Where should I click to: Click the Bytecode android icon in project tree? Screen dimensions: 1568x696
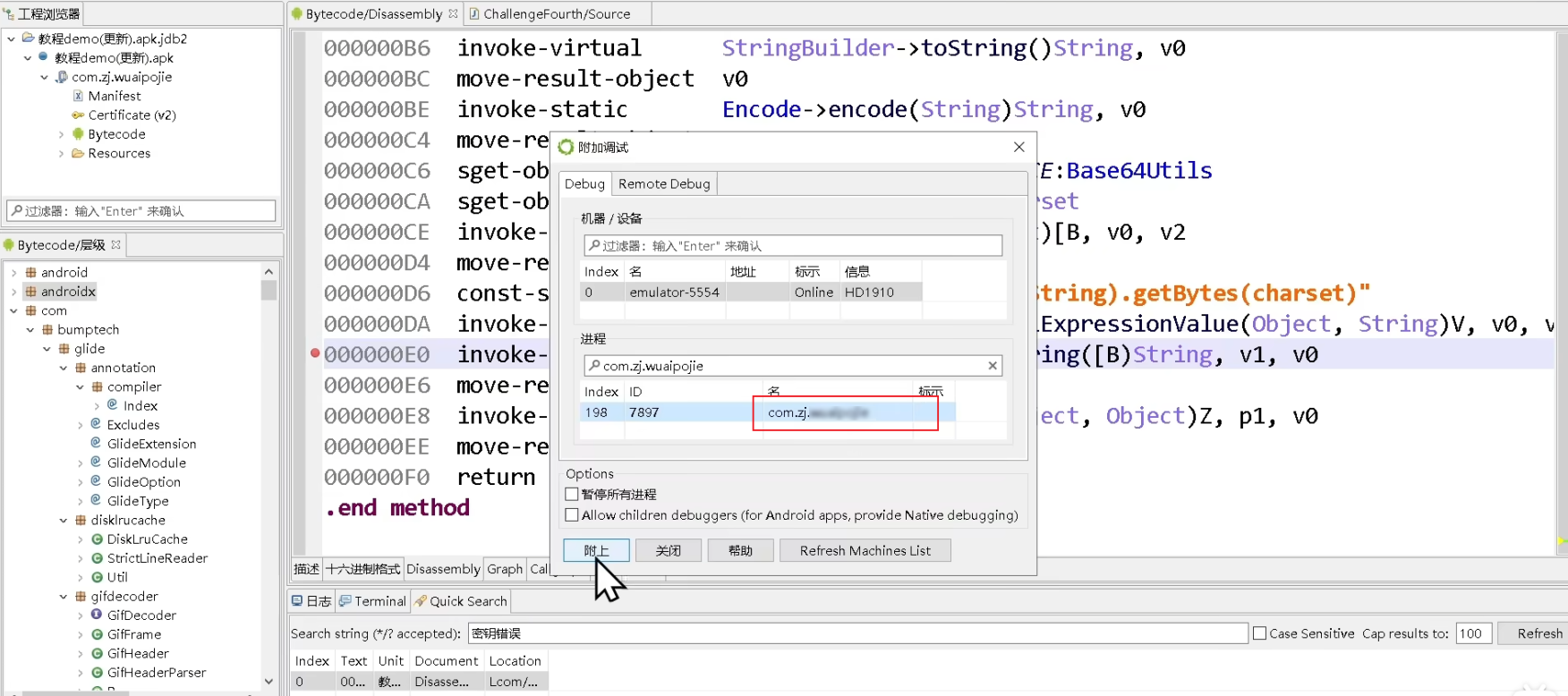(78, 134)
